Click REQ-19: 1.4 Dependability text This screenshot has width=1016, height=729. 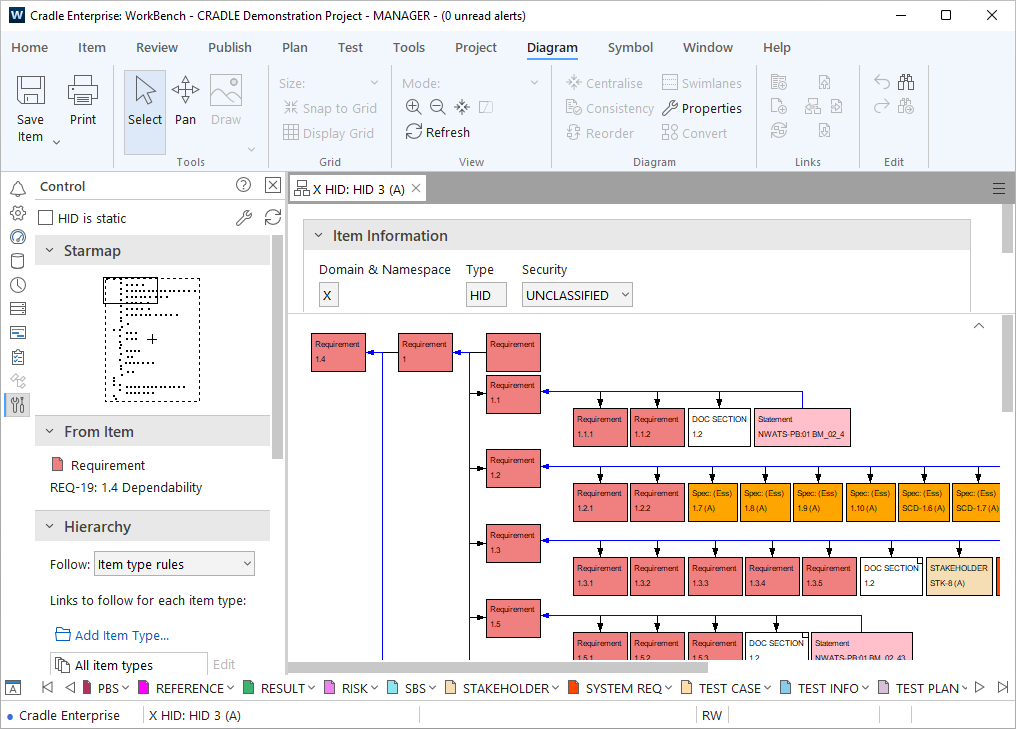click(126, 487)
